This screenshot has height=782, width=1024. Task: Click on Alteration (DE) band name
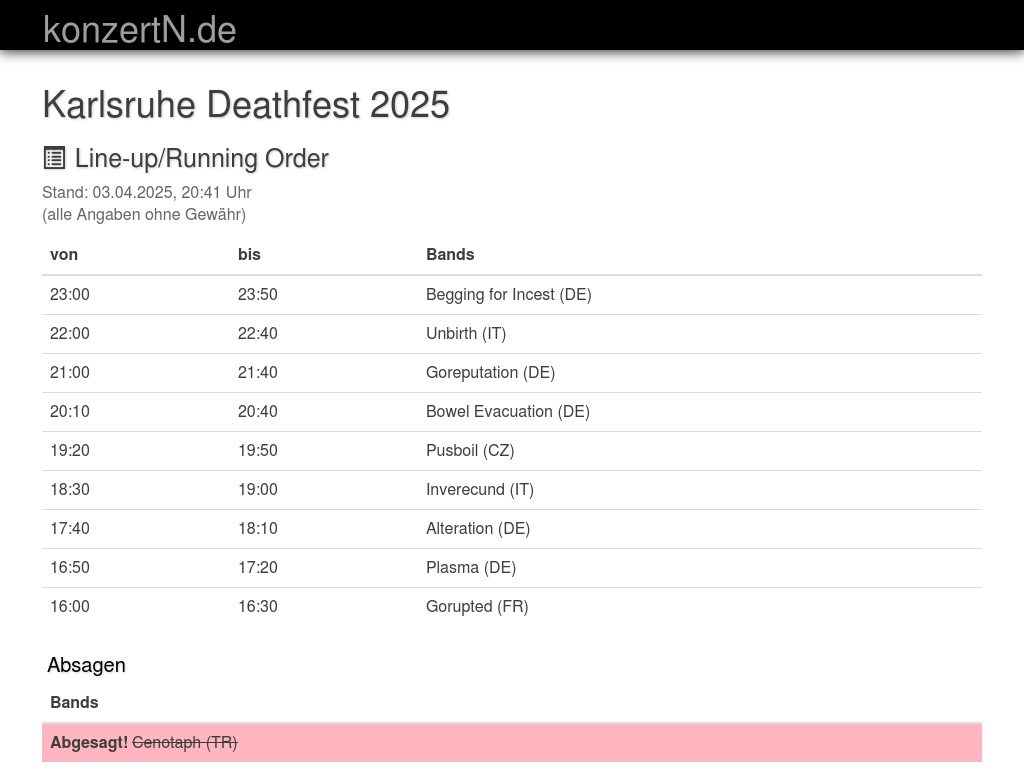pyautogui.click(x=477, y=528)
